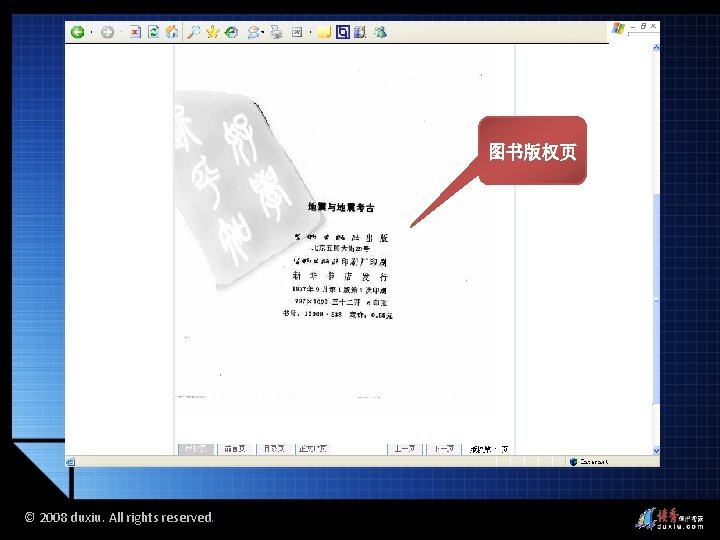Stop page loading with the red X icon
Screen dimensions: 720x540
(135, 32)
